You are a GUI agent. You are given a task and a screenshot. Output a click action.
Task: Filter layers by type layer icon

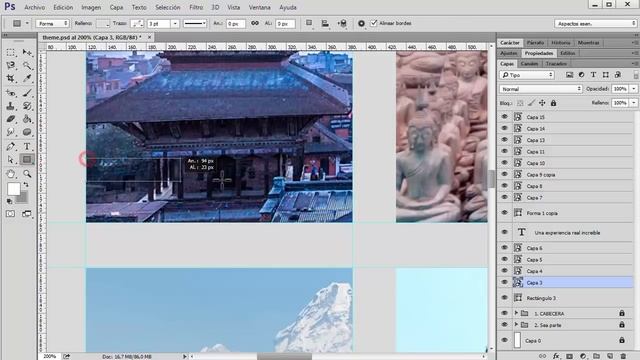click(593, 75)
